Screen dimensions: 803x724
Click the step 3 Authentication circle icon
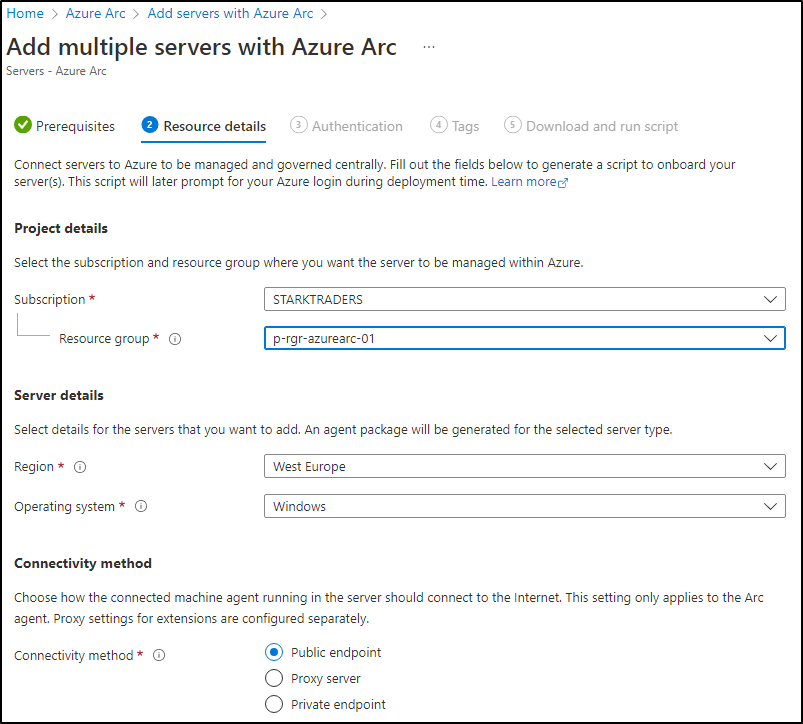(x=299, y=125)
